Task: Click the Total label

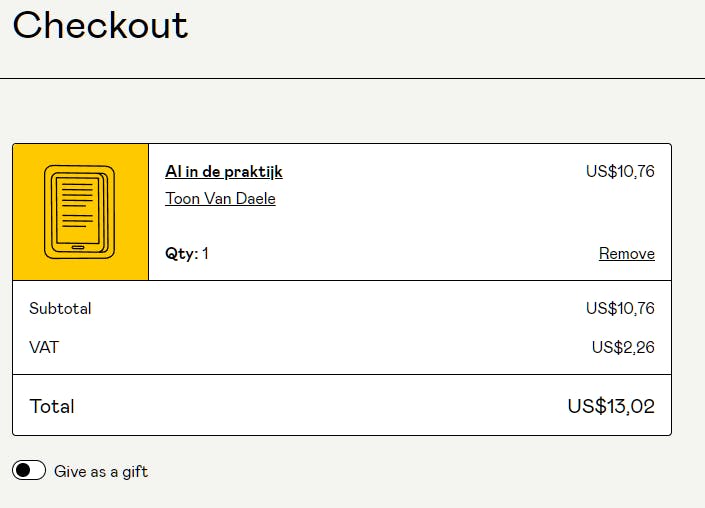Action: (52, 406)
